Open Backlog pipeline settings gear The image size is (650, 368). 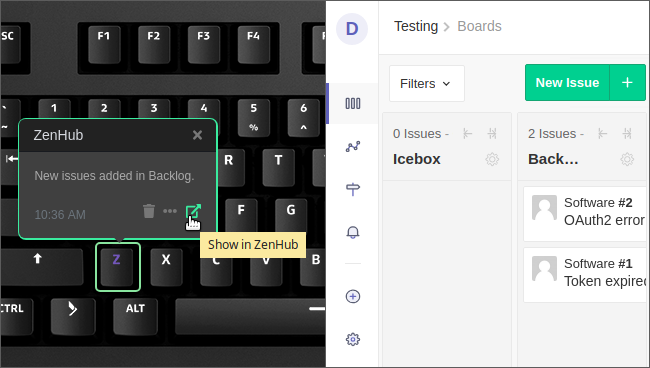click(x=627, y=159)
